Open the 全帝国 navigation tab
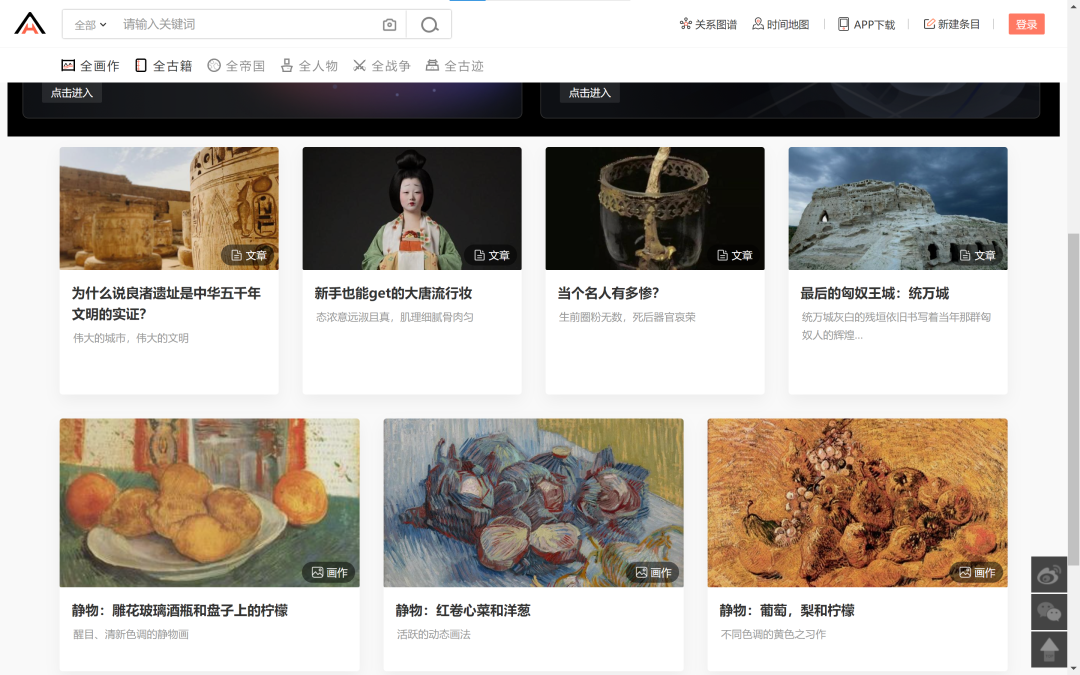 coord(236,65)
